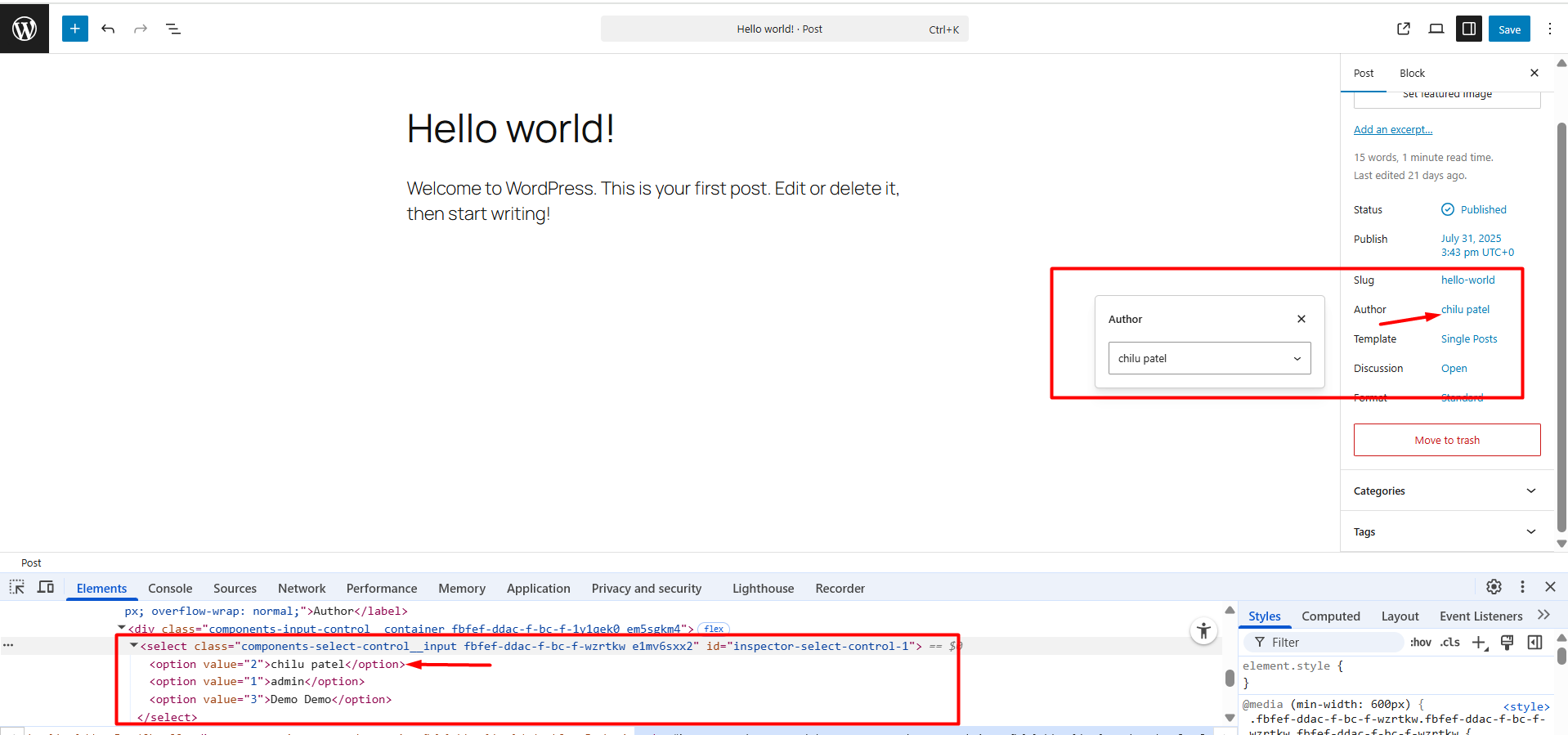Collapse the components-input-control div node
The width and height of the screenshot is (1568, 735).
coord(122,629)
